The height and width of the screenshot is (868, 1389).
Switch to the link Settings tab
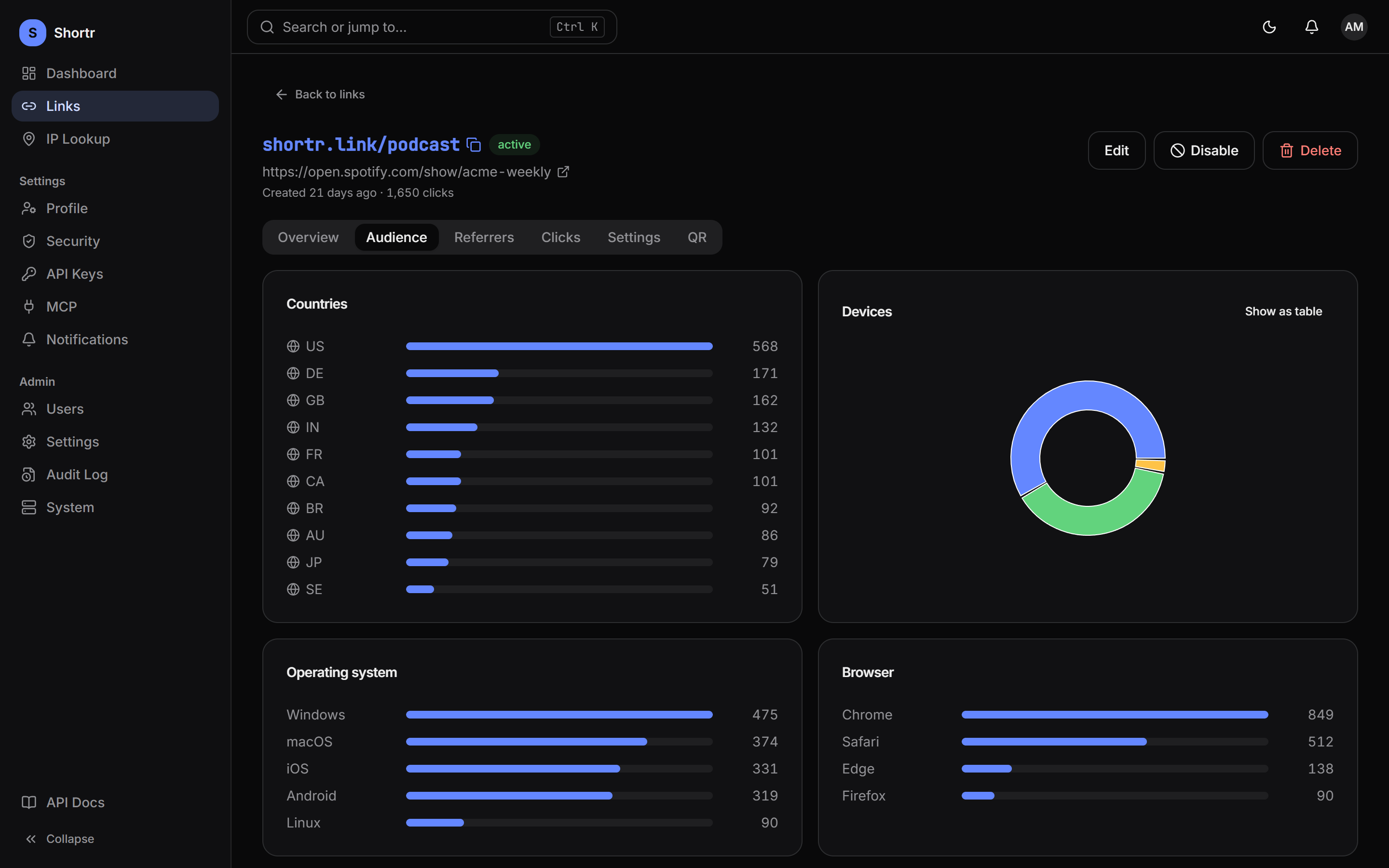[x=634, y=237]
